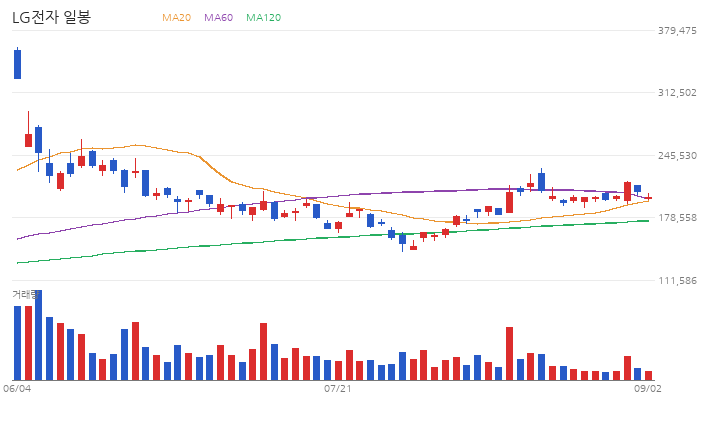This screenshot has height=440, width=720.
Task: Select the 111,586 price axis label
Action: point(677,281)
